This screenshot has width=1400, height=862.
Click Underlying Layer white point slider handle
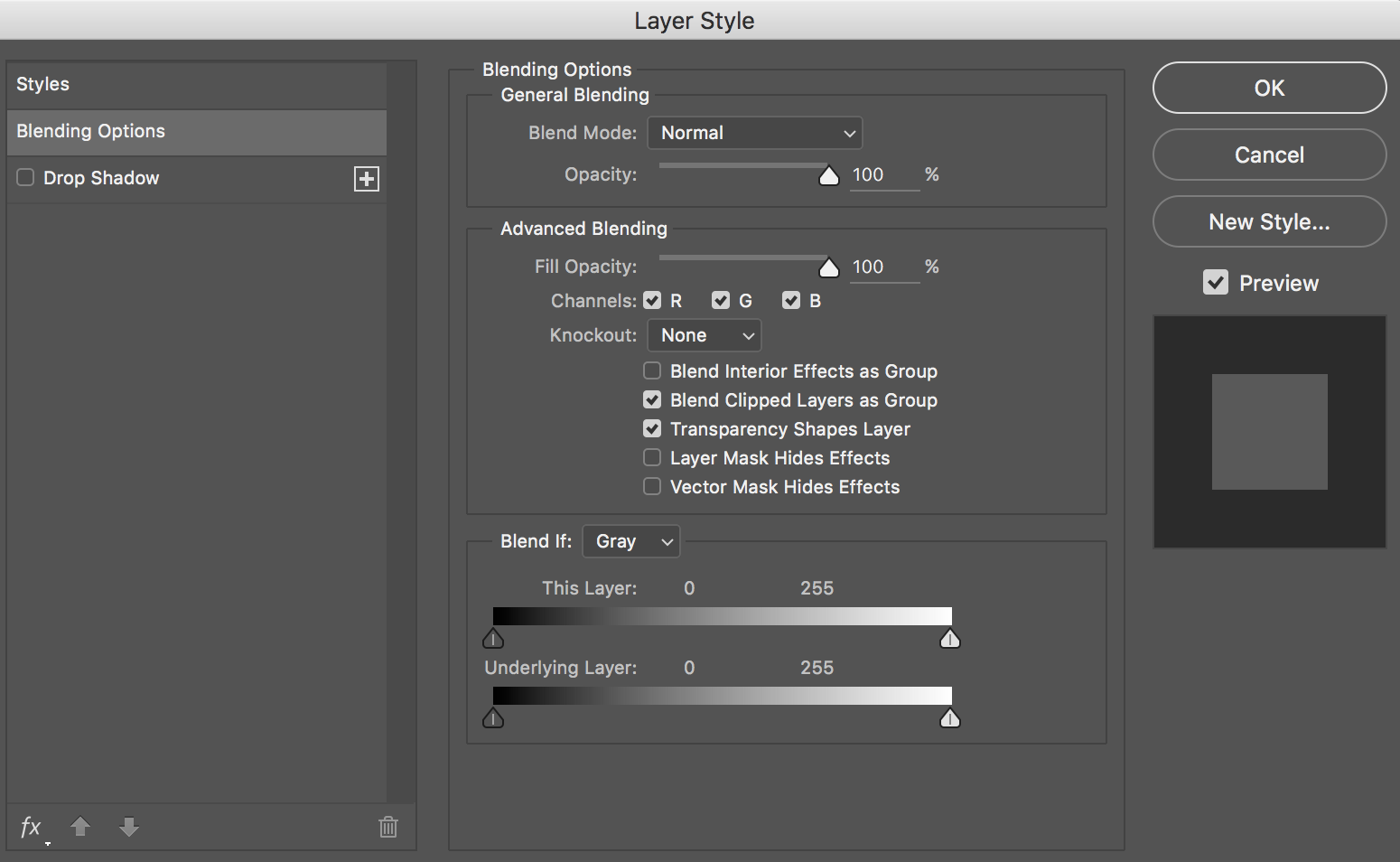[950, 718]
